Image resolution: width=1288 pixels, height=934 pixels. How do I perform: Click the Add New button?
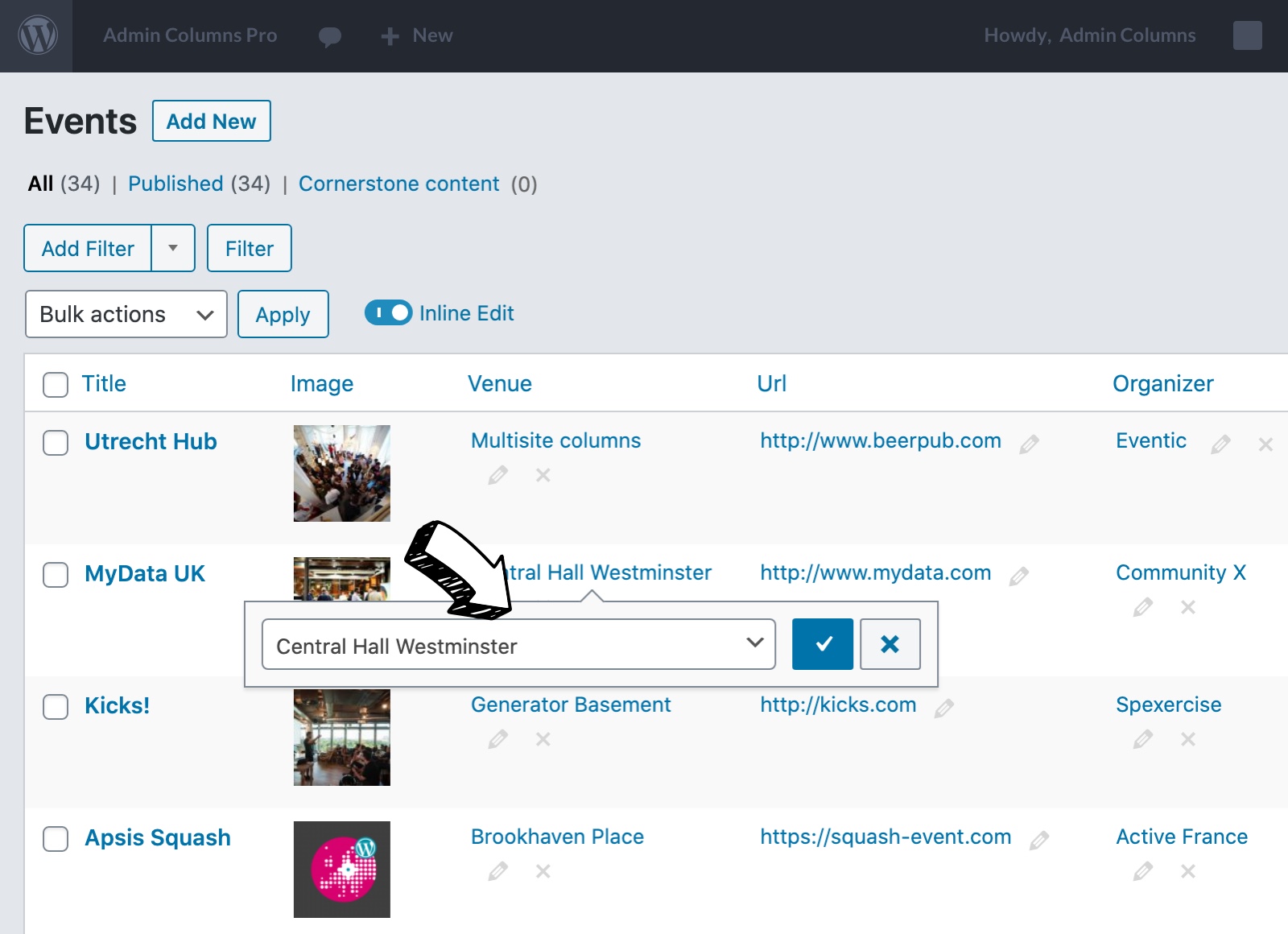[x=211, y=121]
